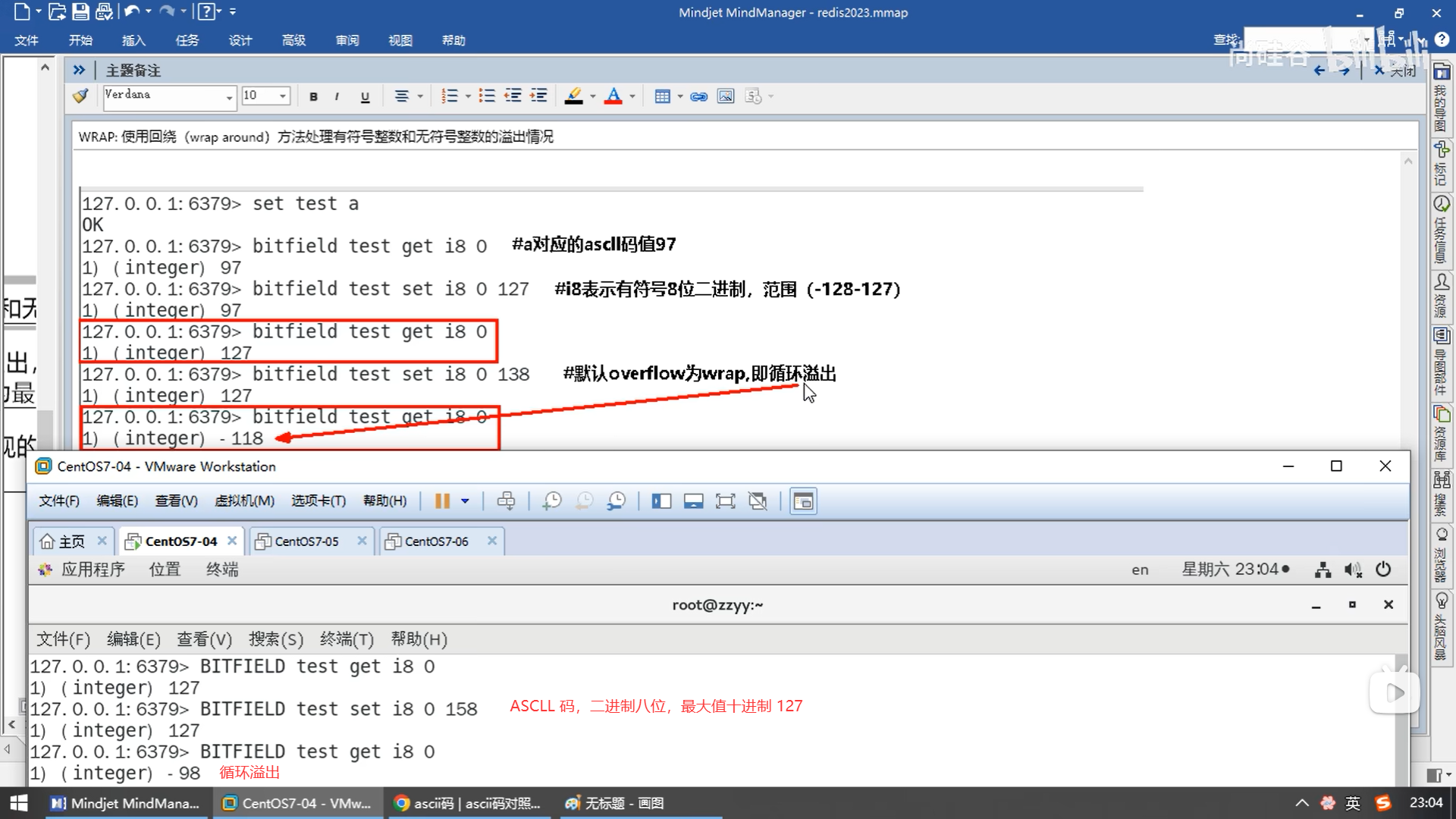Toggle italic text formatting

[x=337, y=96]
